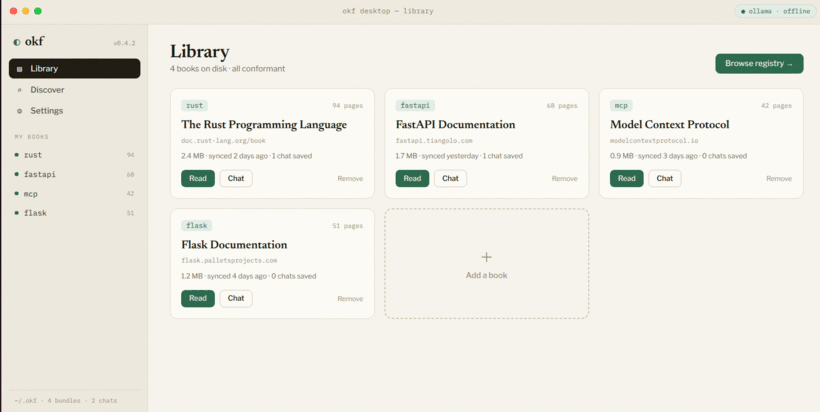Viewport: 820px width, 412px height.
Task: Read the FastAPI Documentation book
Action: [412, 178]
